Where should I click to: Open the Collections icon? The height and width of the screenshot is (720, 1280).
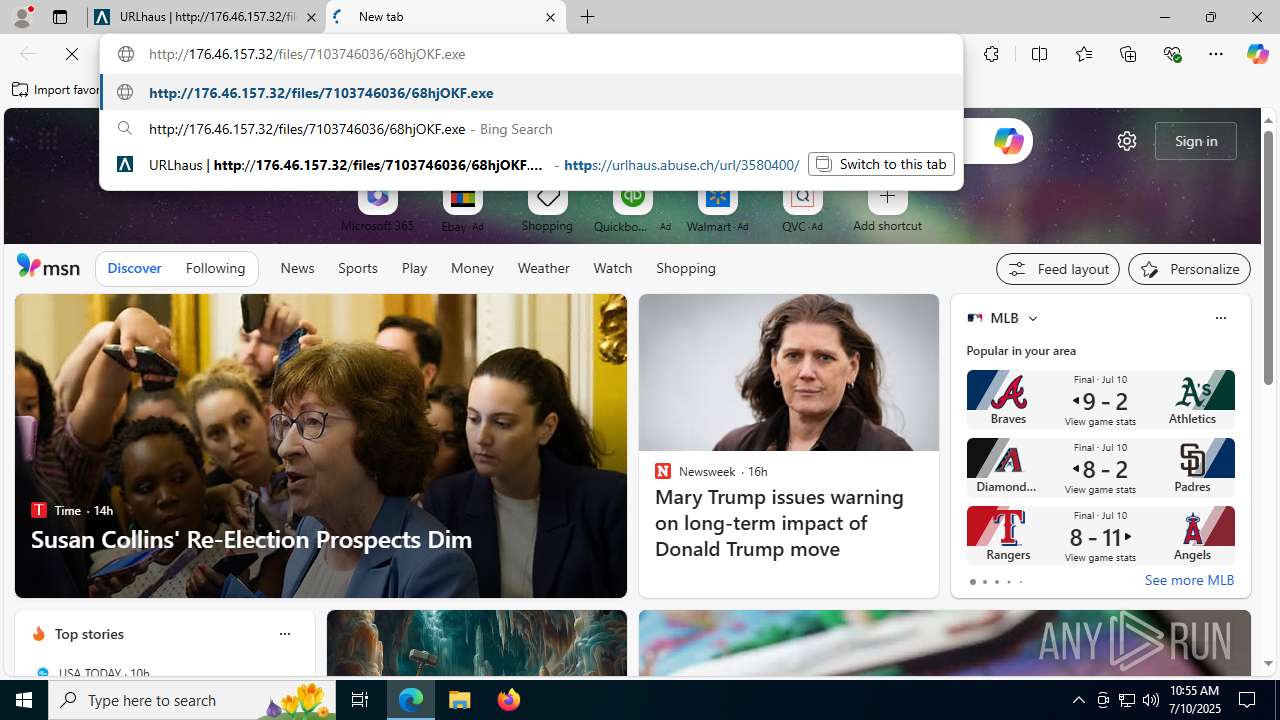[1128, 54]
